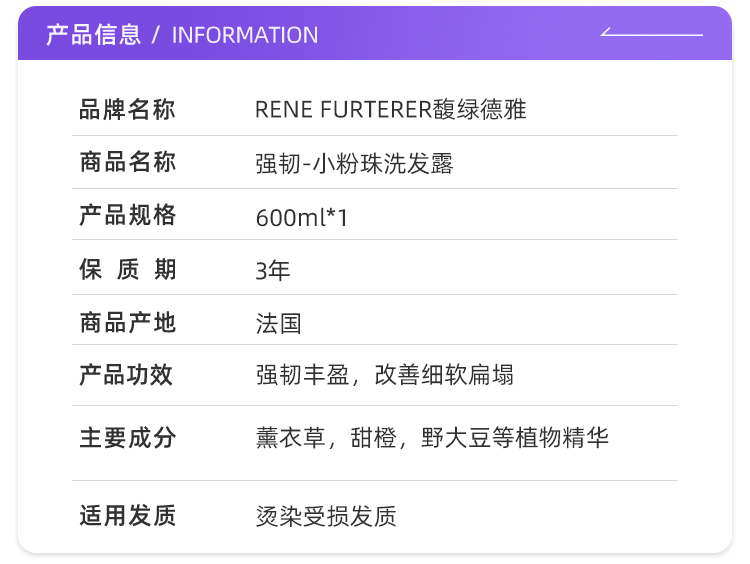Select the 产品规格 row label
The image size is (750, 564).
(x=127, y=216)
